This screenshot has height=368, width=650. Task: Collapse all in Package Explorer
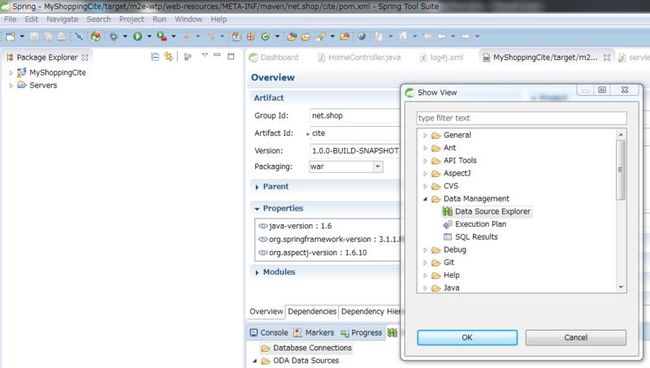155,57
